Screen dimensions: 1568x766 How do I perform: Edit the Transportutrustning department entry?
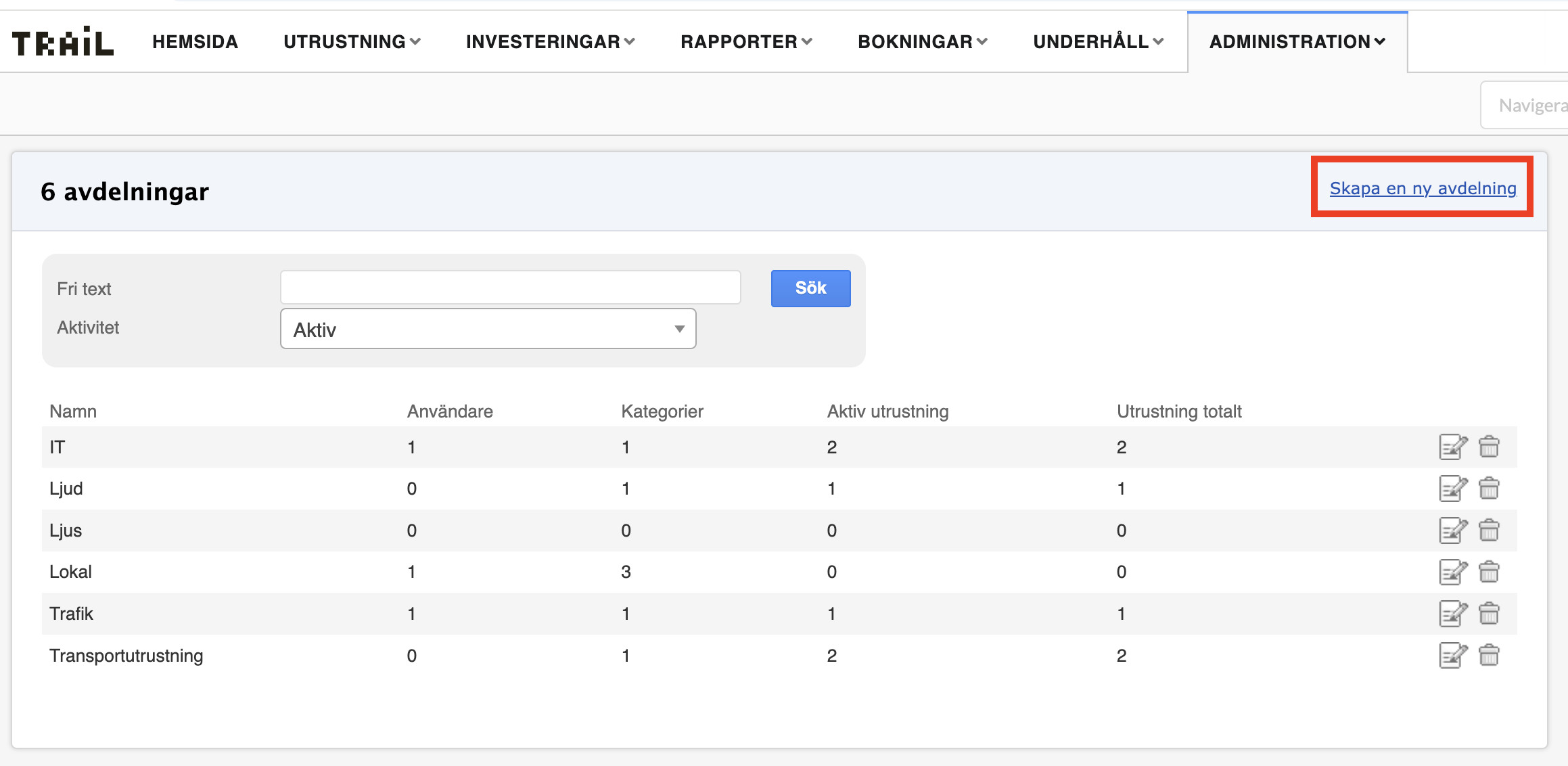tap(1452, 656)
